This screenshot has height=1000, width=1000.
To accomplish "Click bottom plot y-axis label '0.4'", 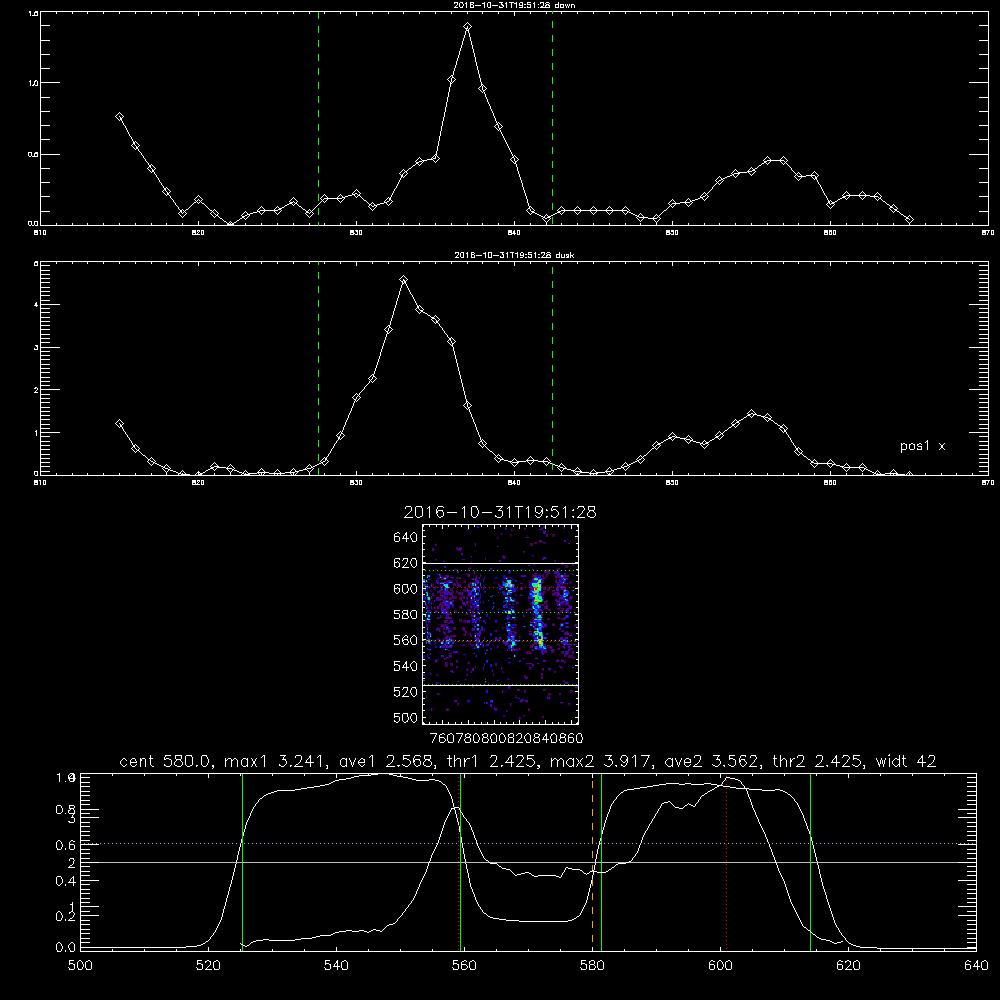I will tap(66, 881).
